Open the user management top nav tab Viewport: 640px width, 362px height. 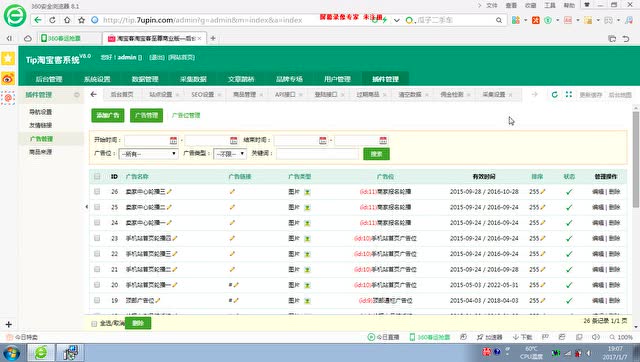(x=337, y=79)
